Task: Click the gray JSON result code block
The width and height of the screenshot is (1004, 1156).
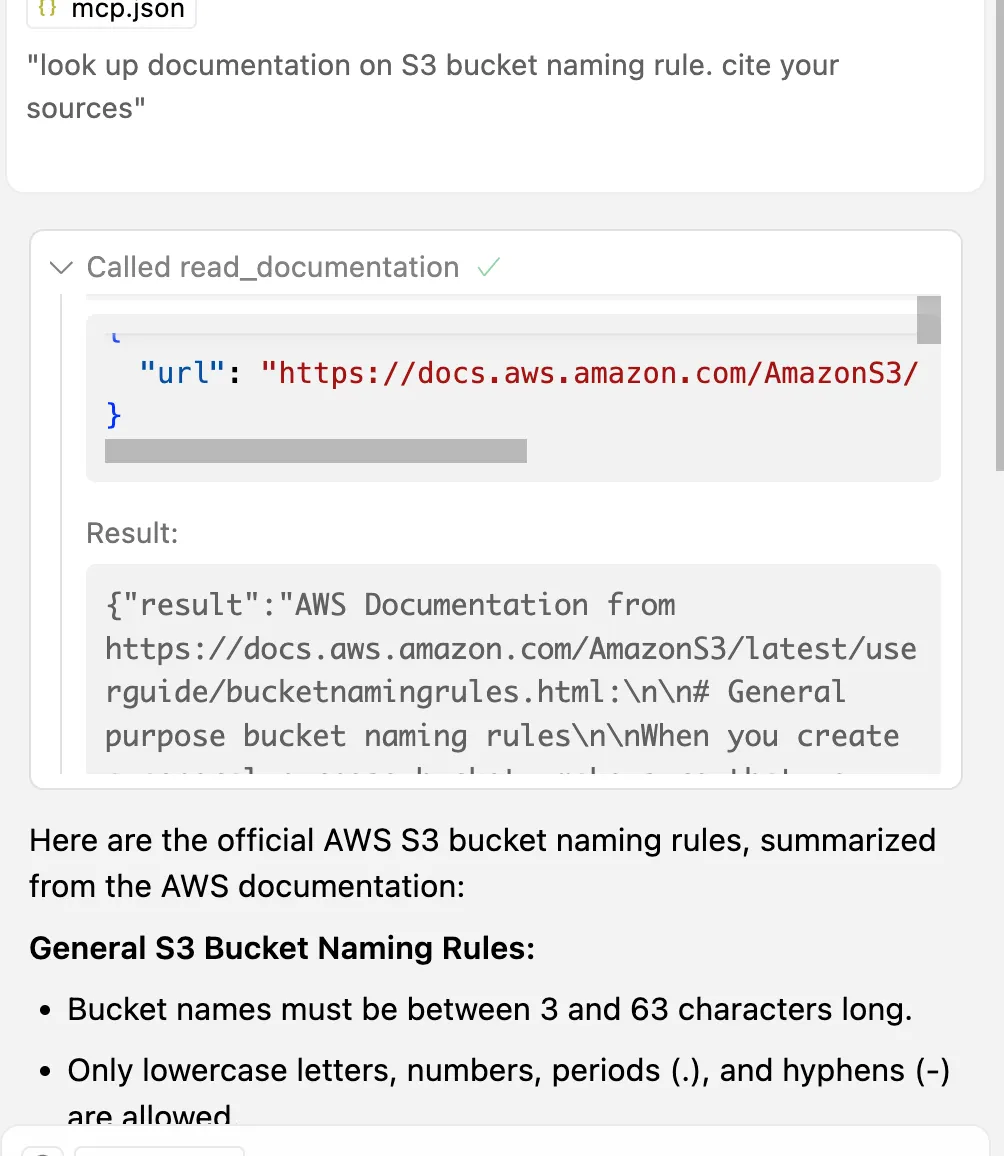Action: click(510, 670)
